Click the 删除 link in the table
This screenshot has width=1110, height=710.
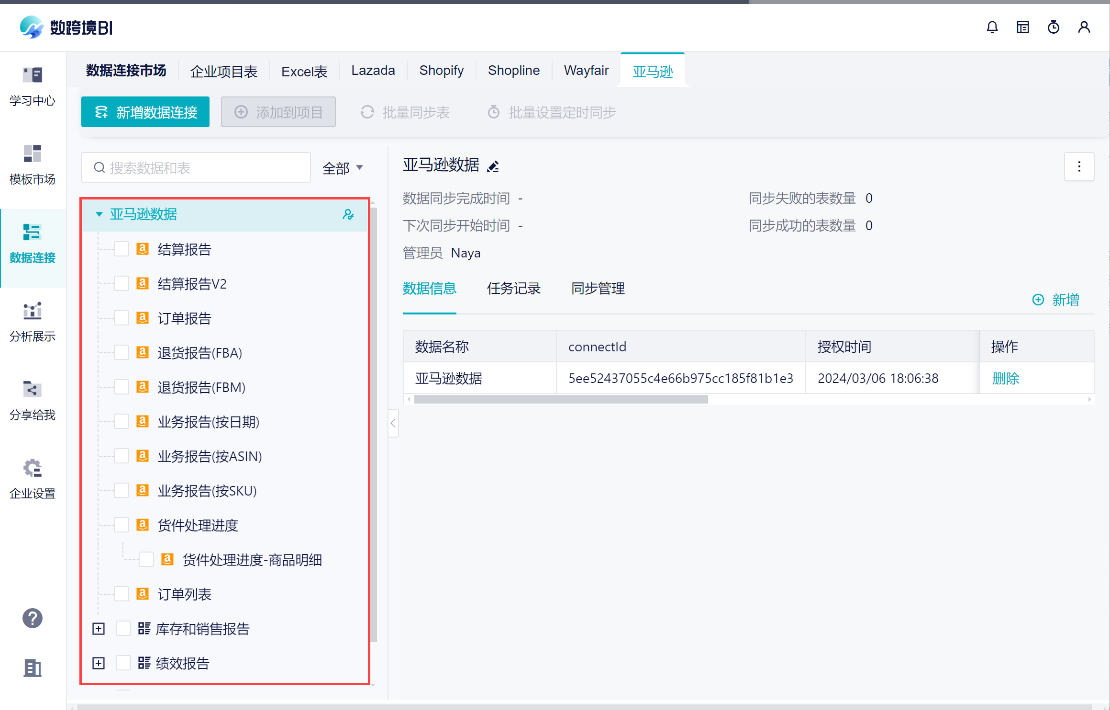coord(1005,378)
